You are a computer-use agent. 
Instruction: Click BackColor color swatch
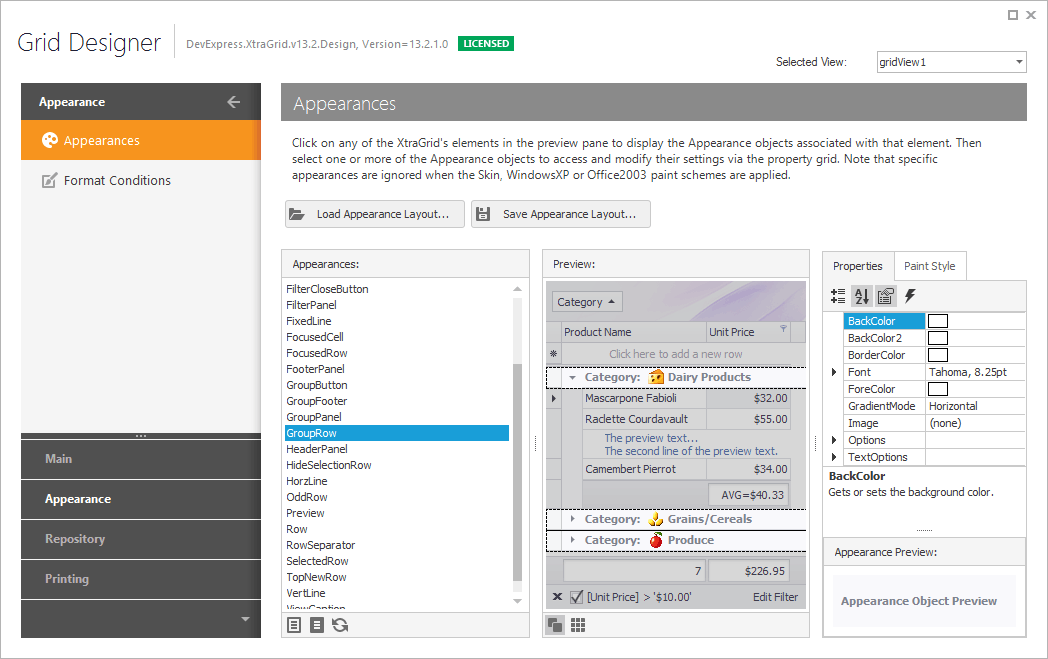coord(938,321)
